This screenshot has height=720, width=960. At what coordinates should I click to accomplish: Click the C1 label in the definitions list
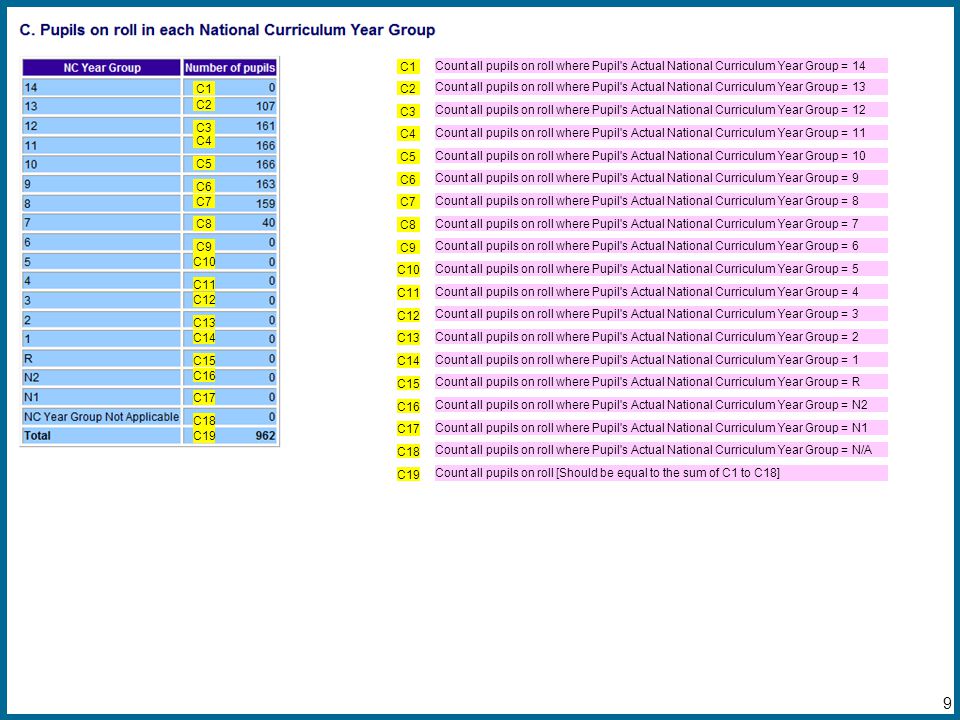[x=408, y=67]
